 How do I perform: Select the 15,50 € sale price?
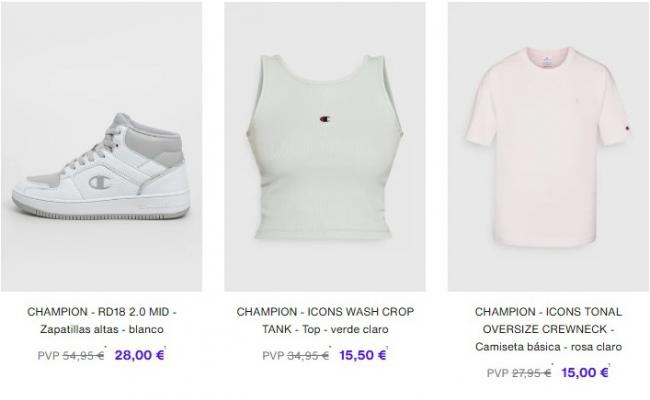[x=363, y=355]
